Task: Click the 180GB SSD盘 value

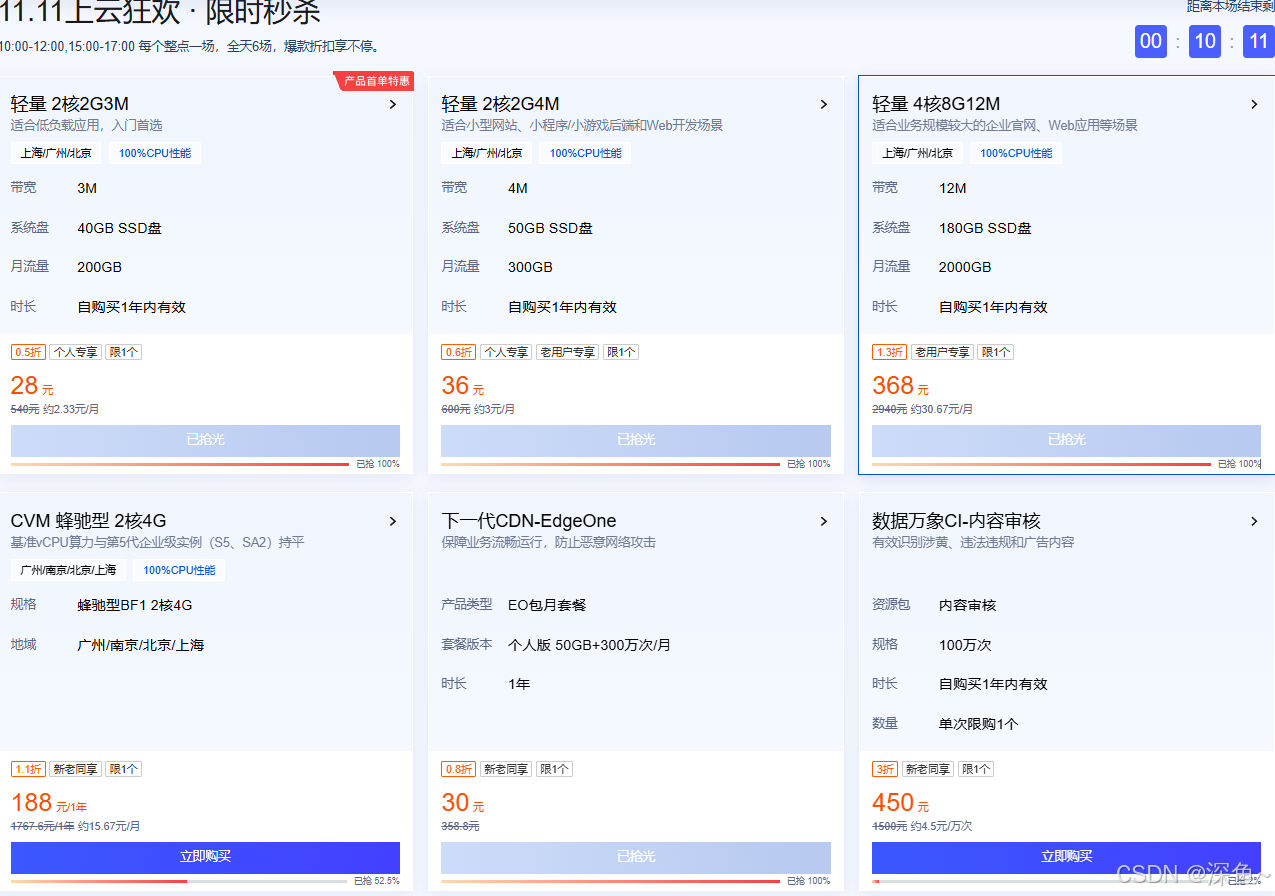Action: tap(985, 228)
